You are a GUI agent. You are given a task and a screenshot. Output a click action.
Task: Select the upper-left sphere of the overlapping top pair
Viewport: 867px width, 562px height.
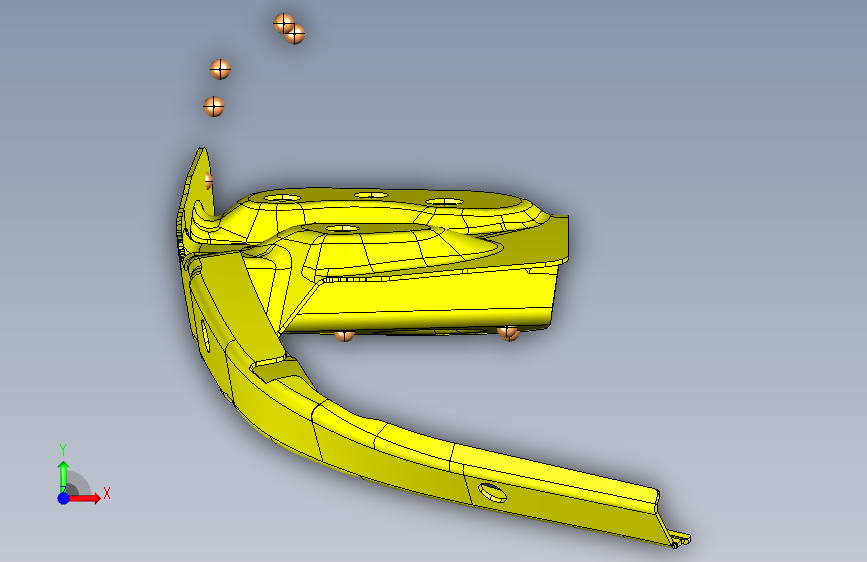(283, 23)
